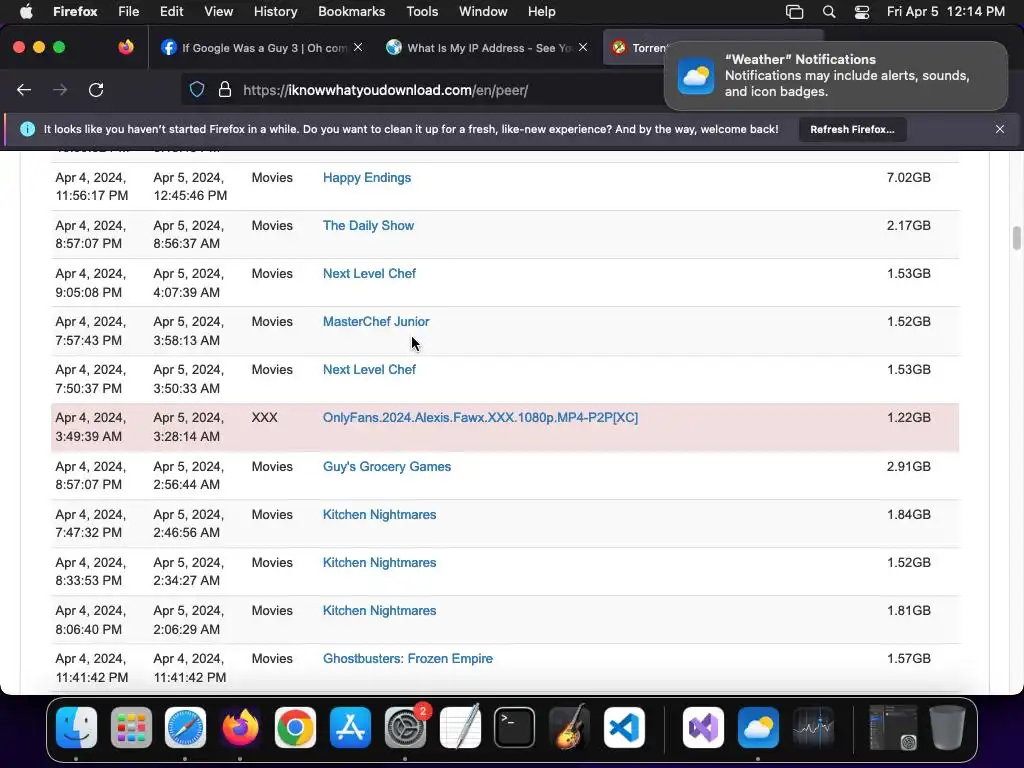This screenshot has width=1024, height=768.
Task: Click the padlock site security icon
Action: 225,89
